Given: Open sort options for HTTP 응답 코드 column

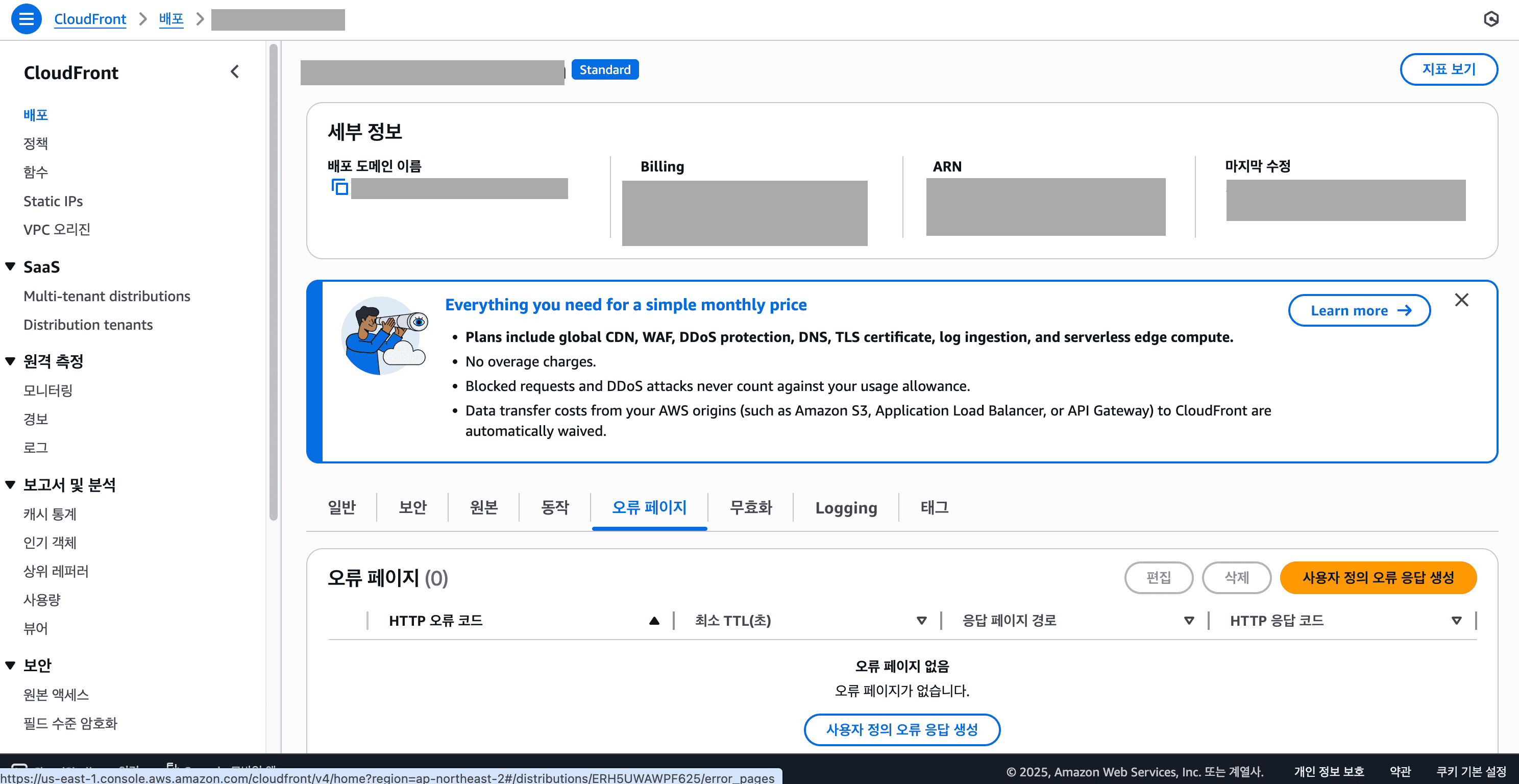Looking at the screenshot, I should coord(1457,620).
